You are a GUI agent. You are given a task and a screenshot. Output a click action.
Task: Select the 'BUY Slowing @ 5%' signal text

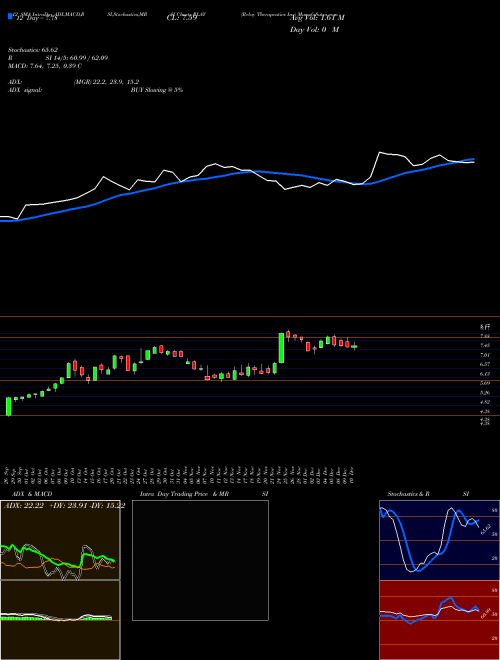(x=157, y=90)
